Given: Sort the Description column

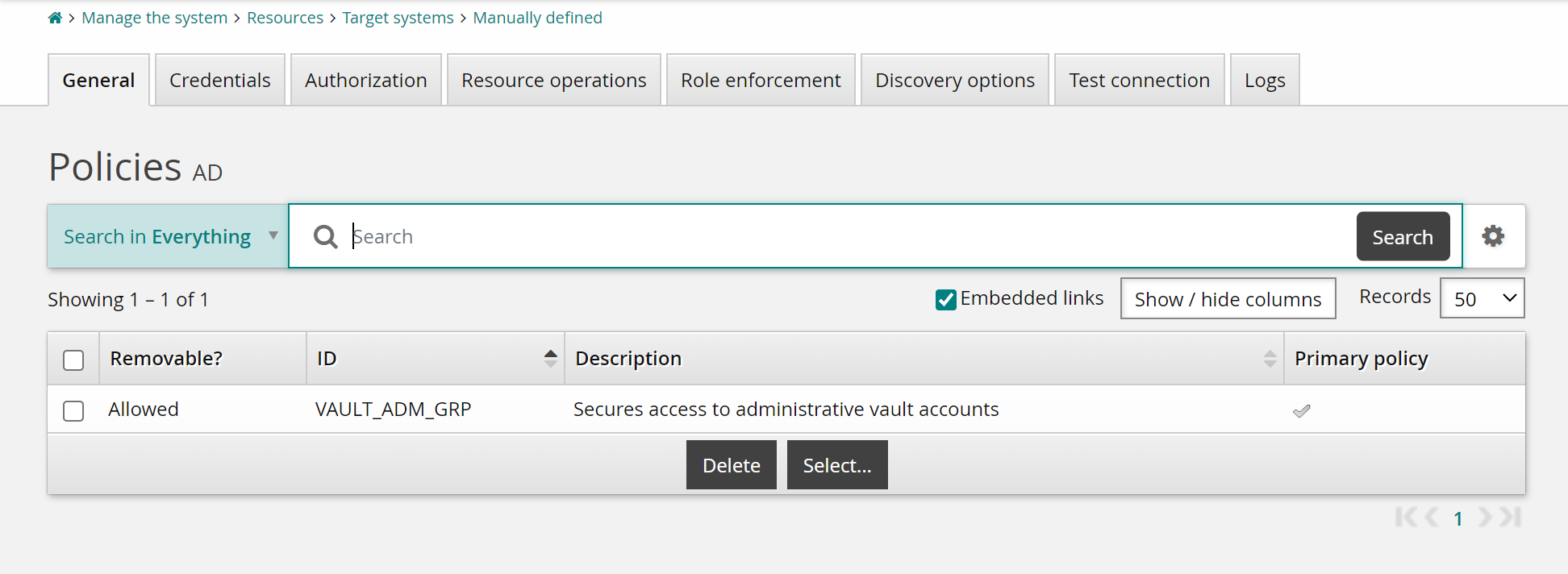Looking at the screenshot, I should tap(1270, 359).
